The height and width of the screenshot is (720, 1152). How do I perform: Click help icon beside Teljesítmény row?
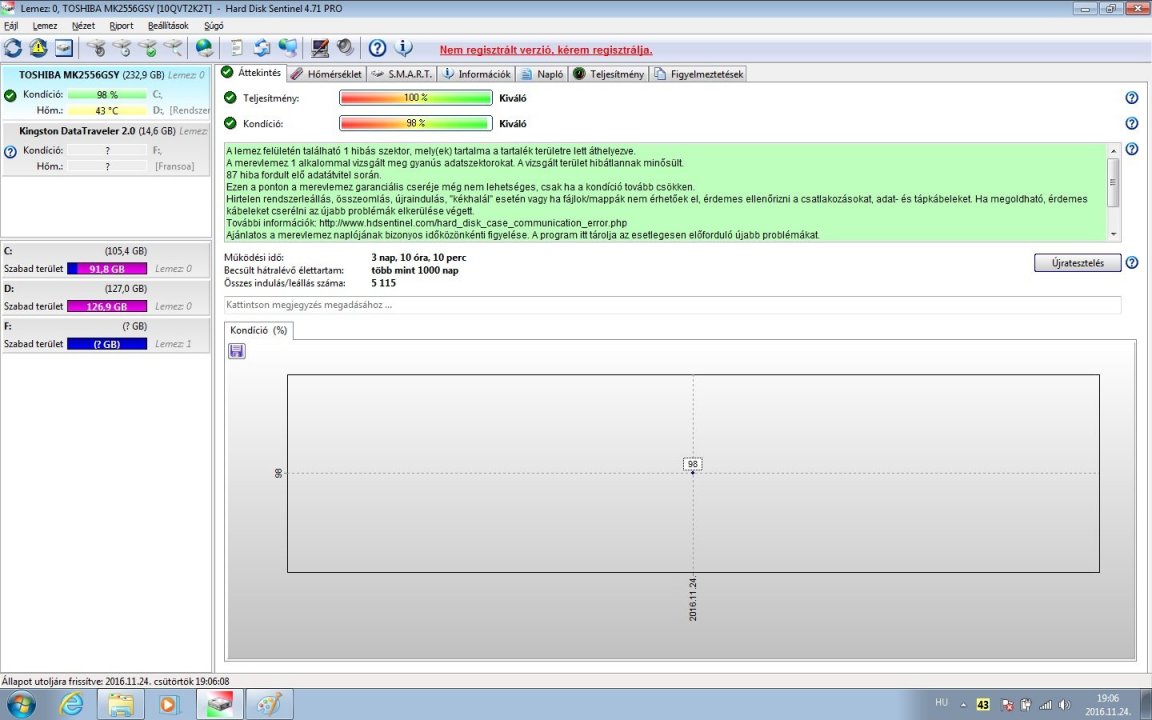pyautogui.click(x=1131, y=98)
